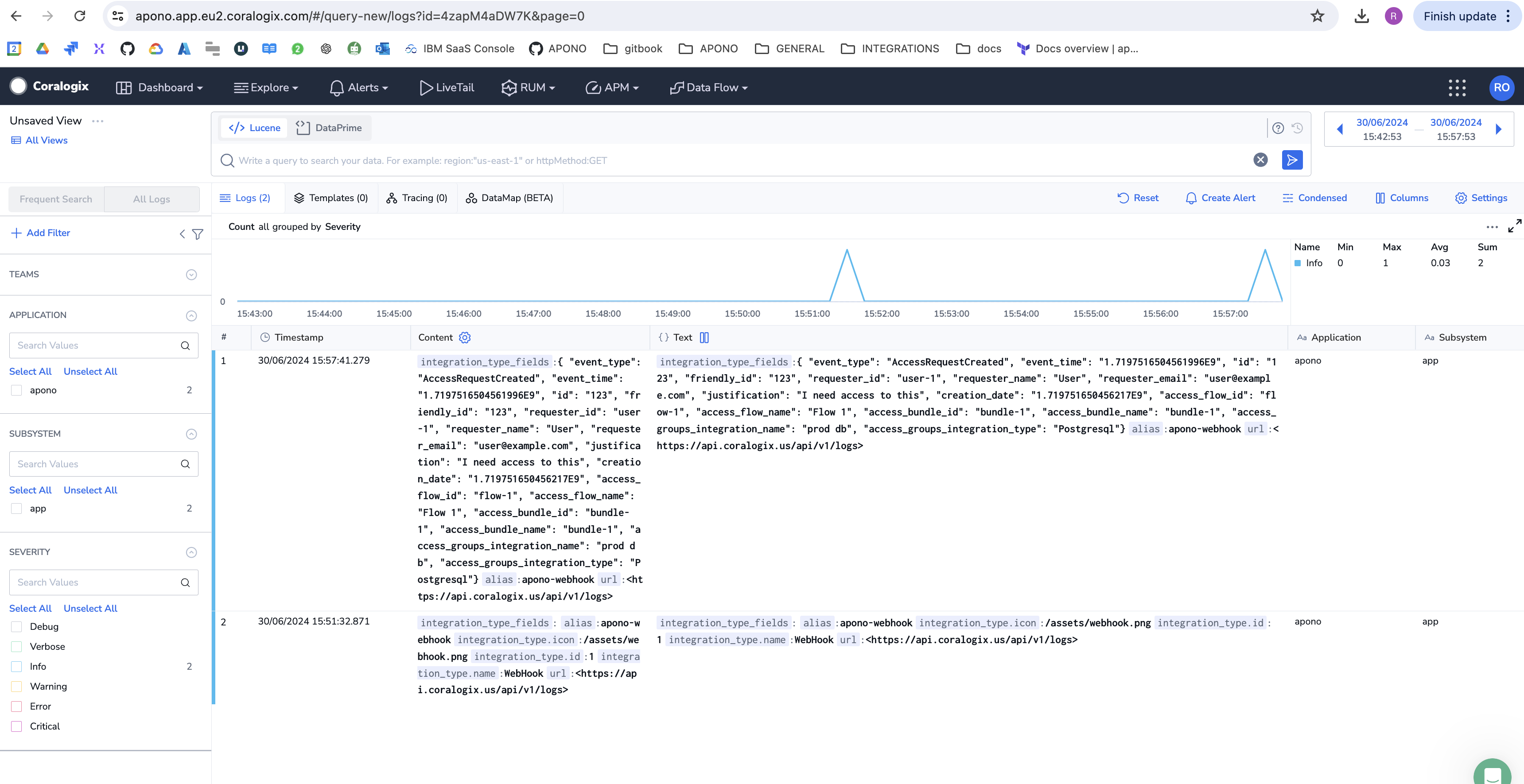Open the Explore dropdown menu
Image resolution: width=1524 pixels, height=784 pixels.
point(266,88)
